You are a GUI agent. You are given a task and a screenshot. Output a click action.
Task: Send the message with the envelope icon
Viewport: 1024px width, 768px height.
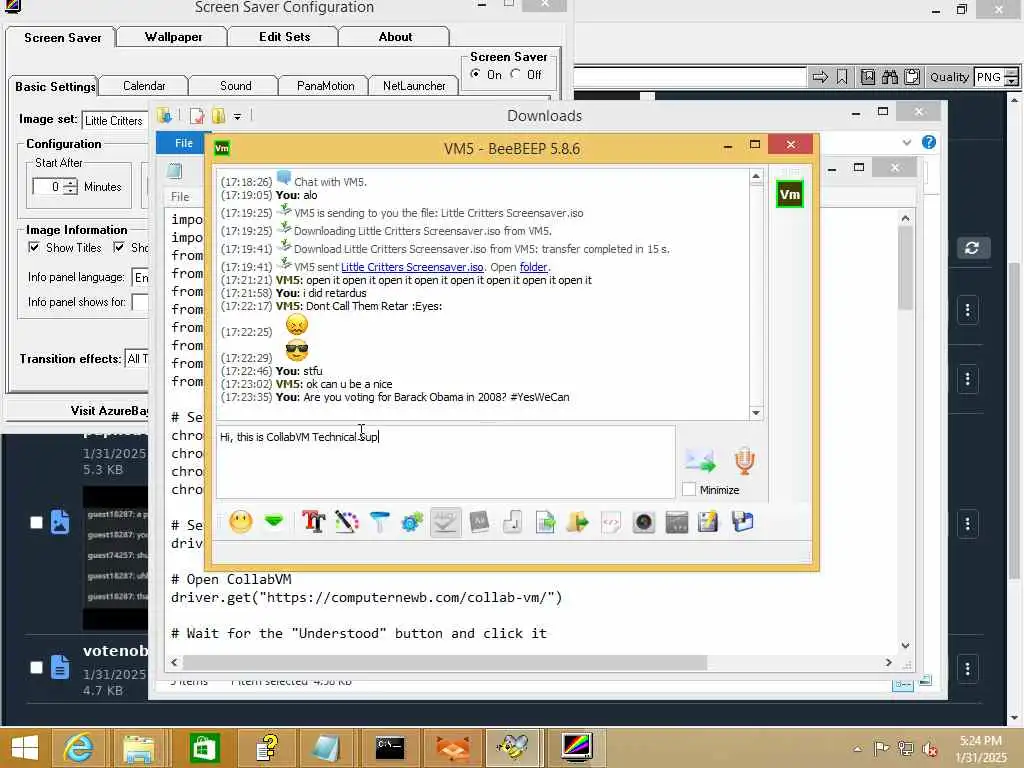tap(700, 460)
